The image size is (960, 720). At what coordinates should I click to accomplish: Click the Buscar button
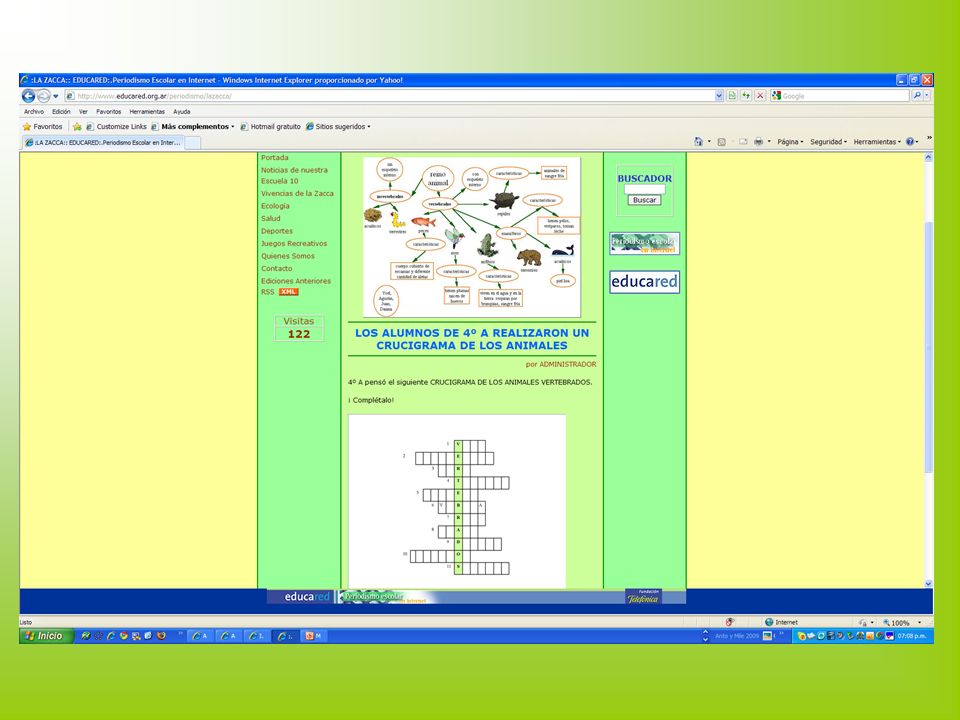click(x=644, y=200)
